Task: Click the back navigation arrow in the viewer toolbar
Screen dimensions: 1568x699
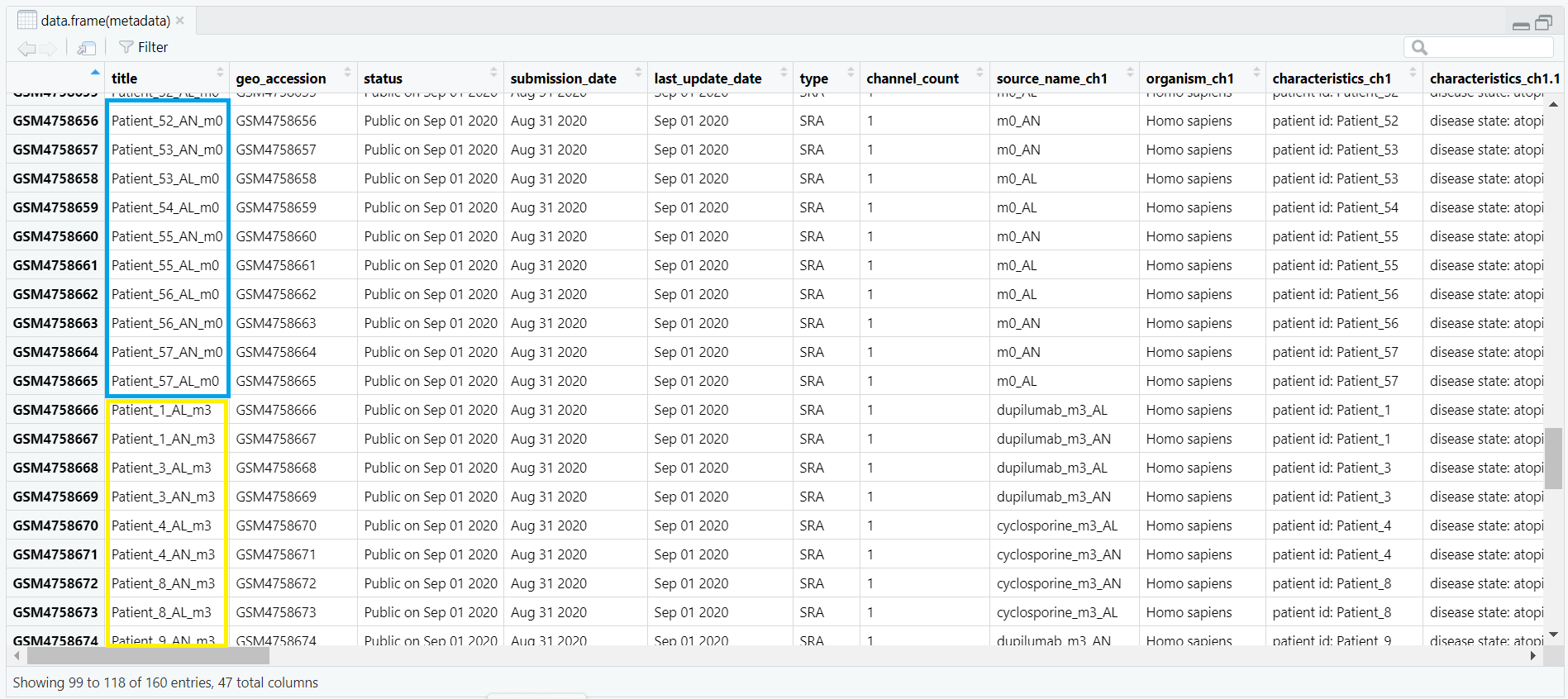Action: pos(26,48)
